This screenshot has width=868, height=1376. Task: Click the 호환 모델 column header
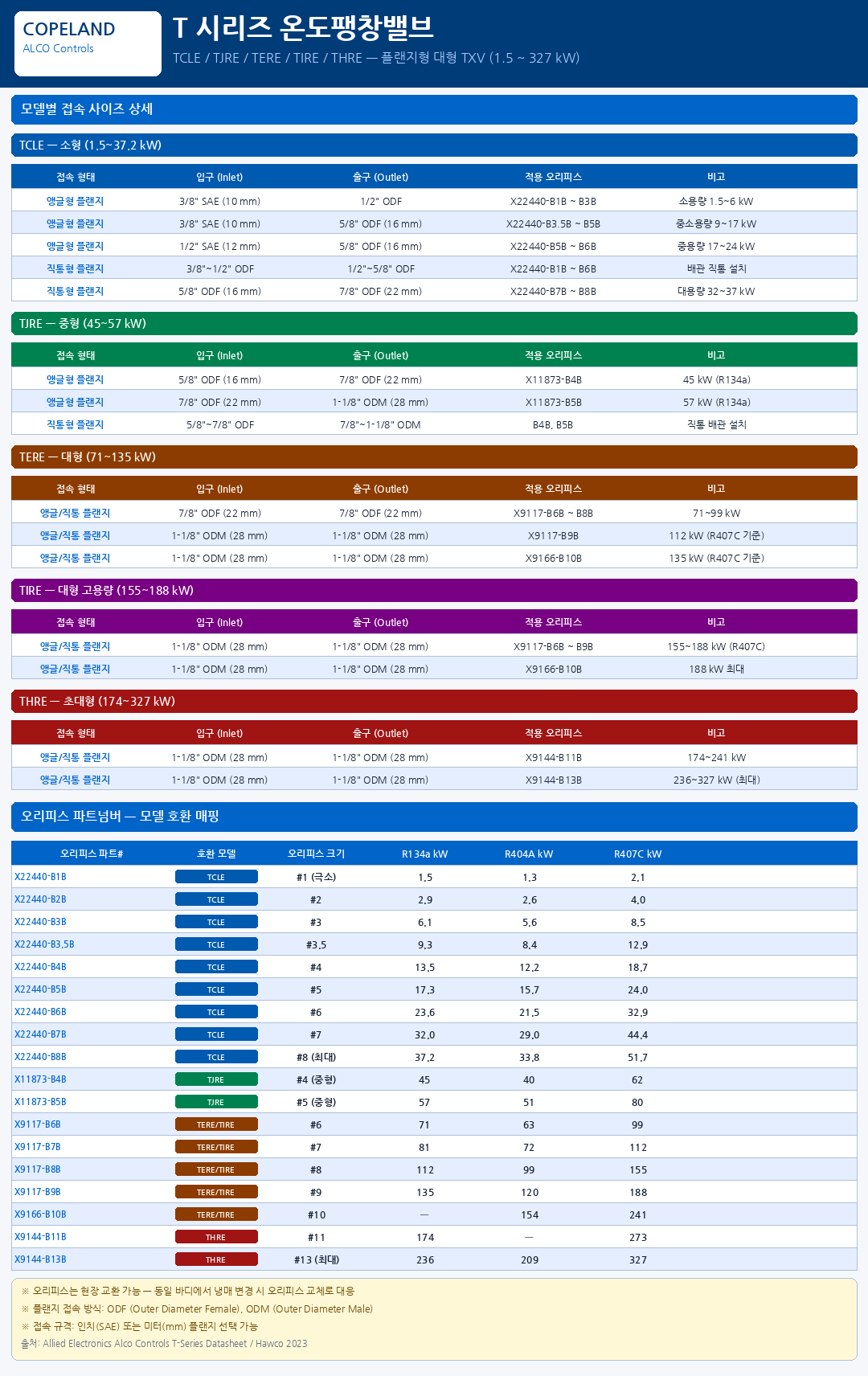(216, 854)
